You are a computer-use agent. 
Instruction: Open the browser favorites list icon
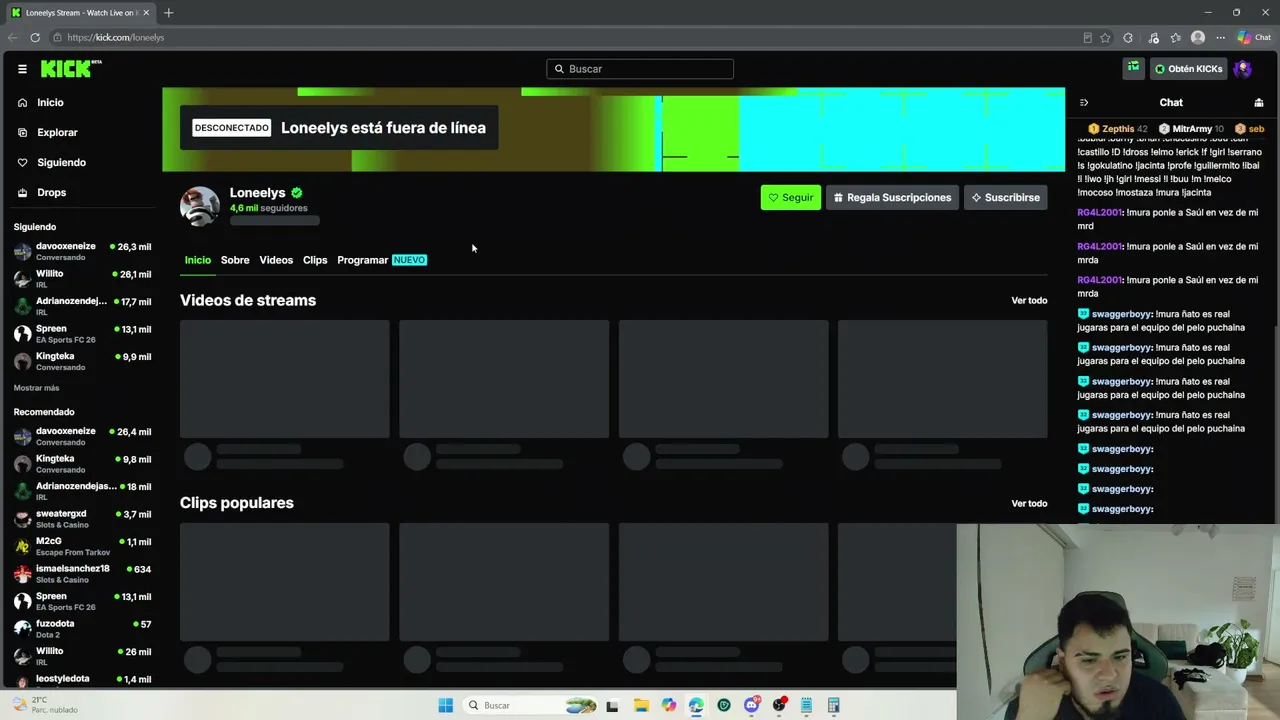point(1175,37)
